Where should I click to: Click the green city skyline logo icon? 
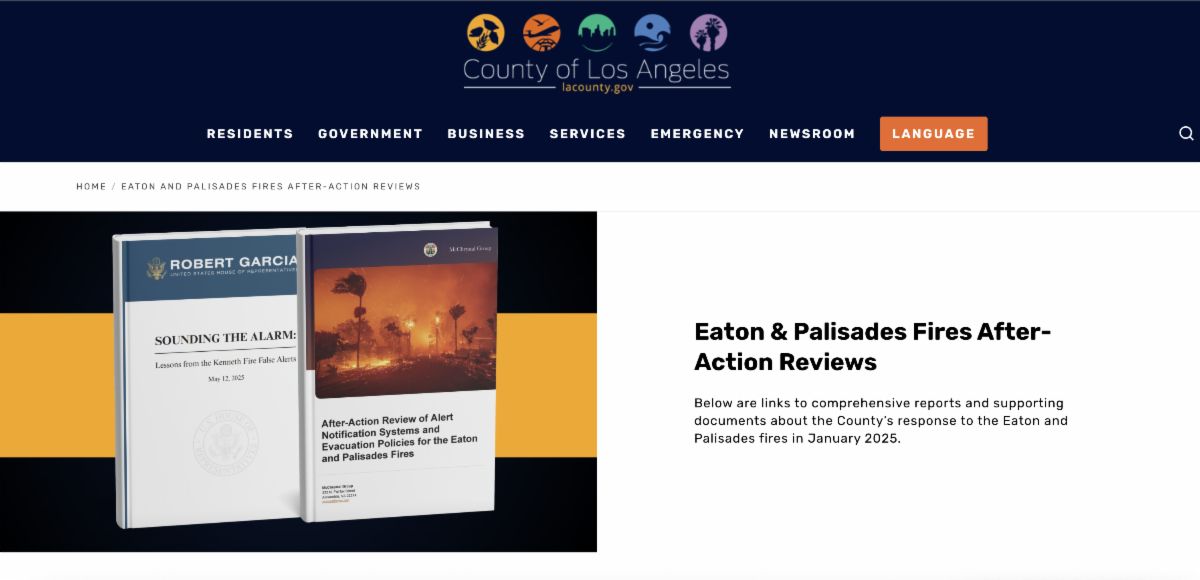coord(596,33)
